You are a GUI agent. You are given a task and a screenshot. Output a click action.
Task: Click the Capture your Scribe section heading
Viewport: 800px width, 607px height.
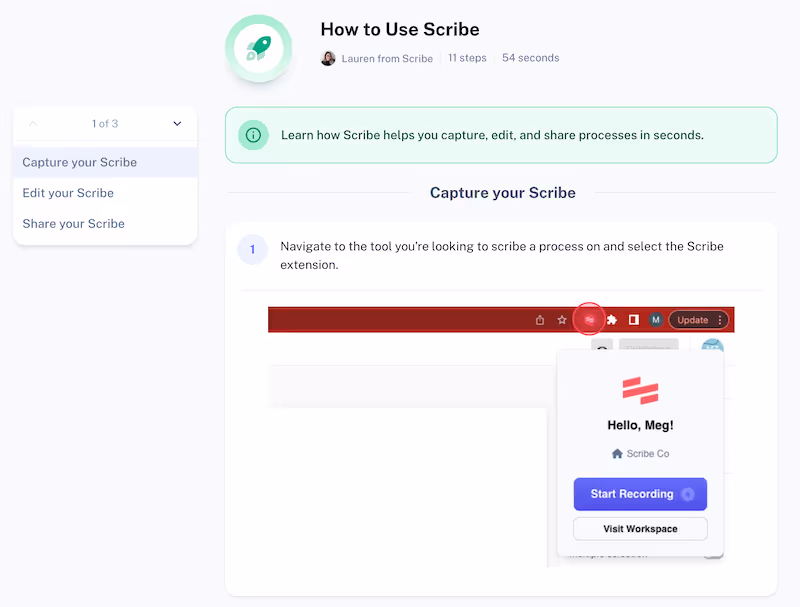click(x=503, y=193)
